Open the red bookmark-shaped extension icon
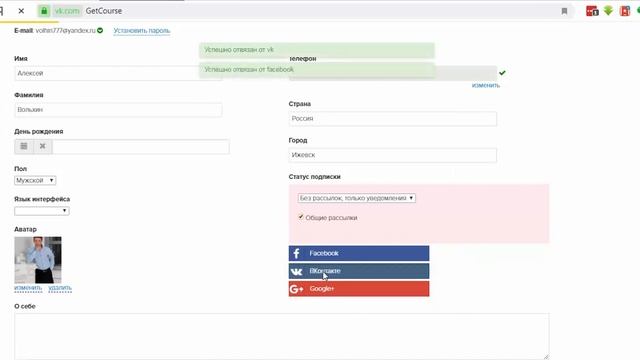This screenshot has width=640, height=360. pos(625,11)
